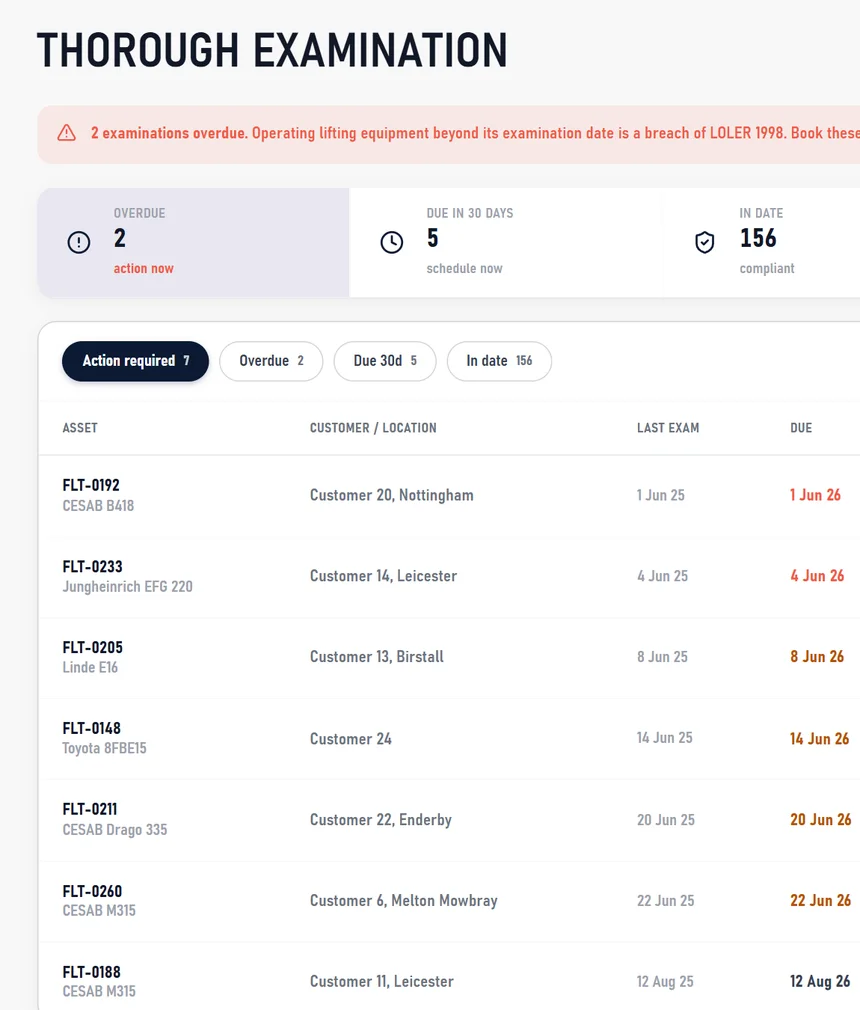Viewport: 860px width, 1010px height.
Task: Select the Action required filter tab
Action: [135, 361]
